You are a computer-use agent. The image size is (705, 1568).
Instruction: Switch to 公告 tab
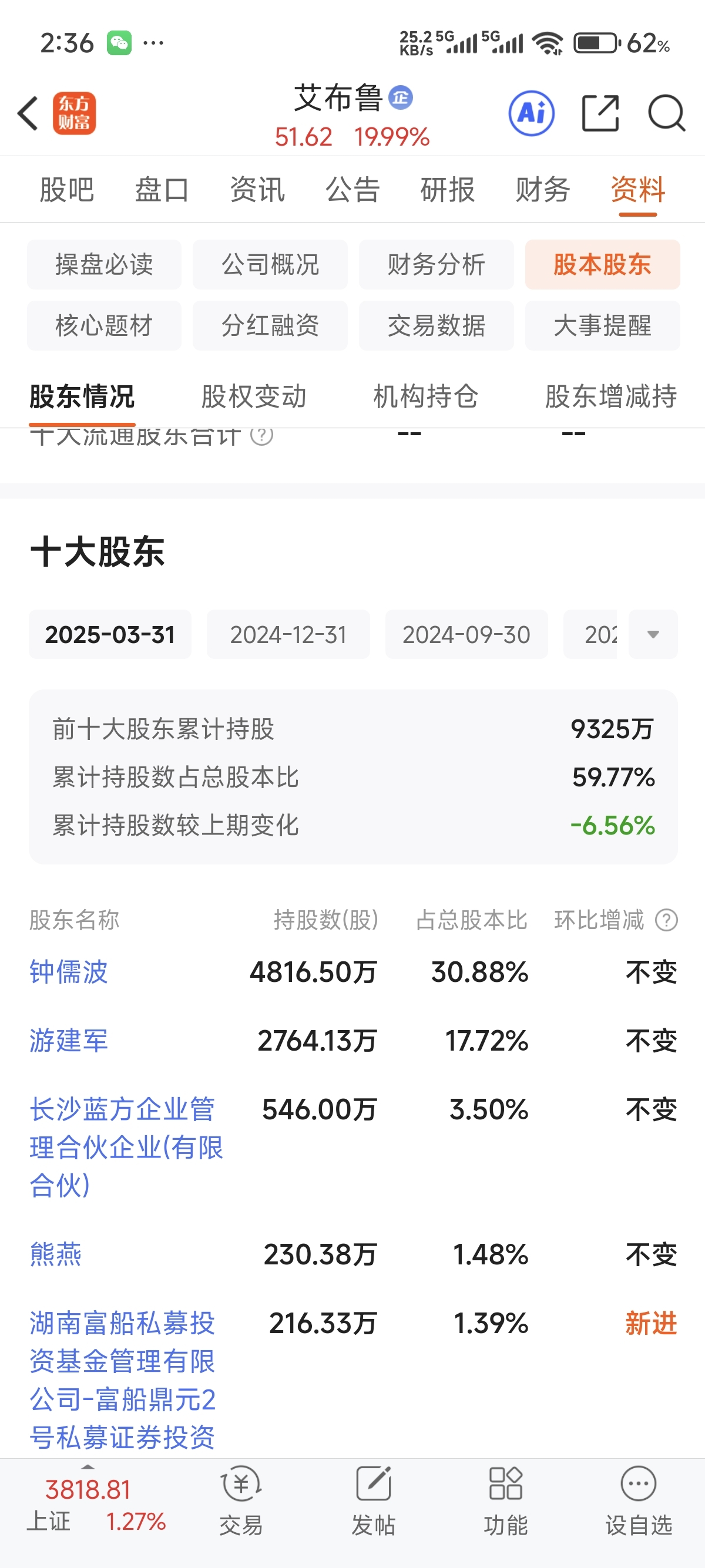tap(352, 189)
